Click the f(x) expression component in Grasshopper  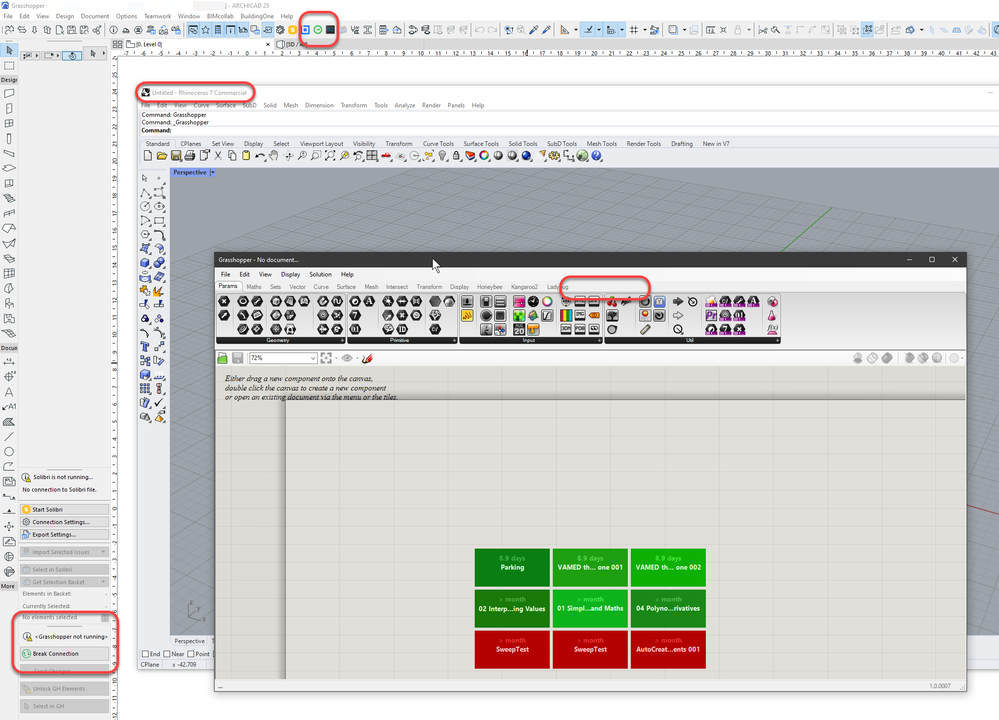pos(772,329)
